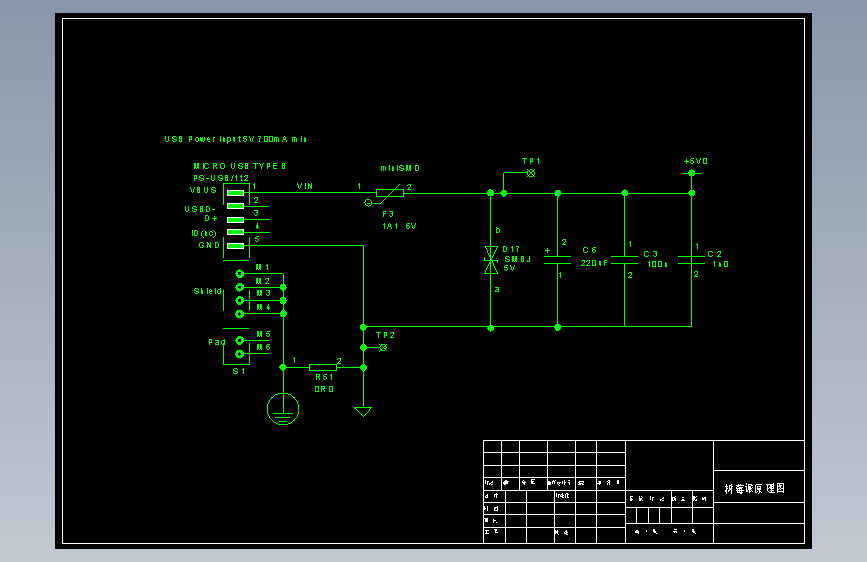Click the Pad label text
Screen dimensions: 867x562
pyautogui.click(x=217, y=342)
